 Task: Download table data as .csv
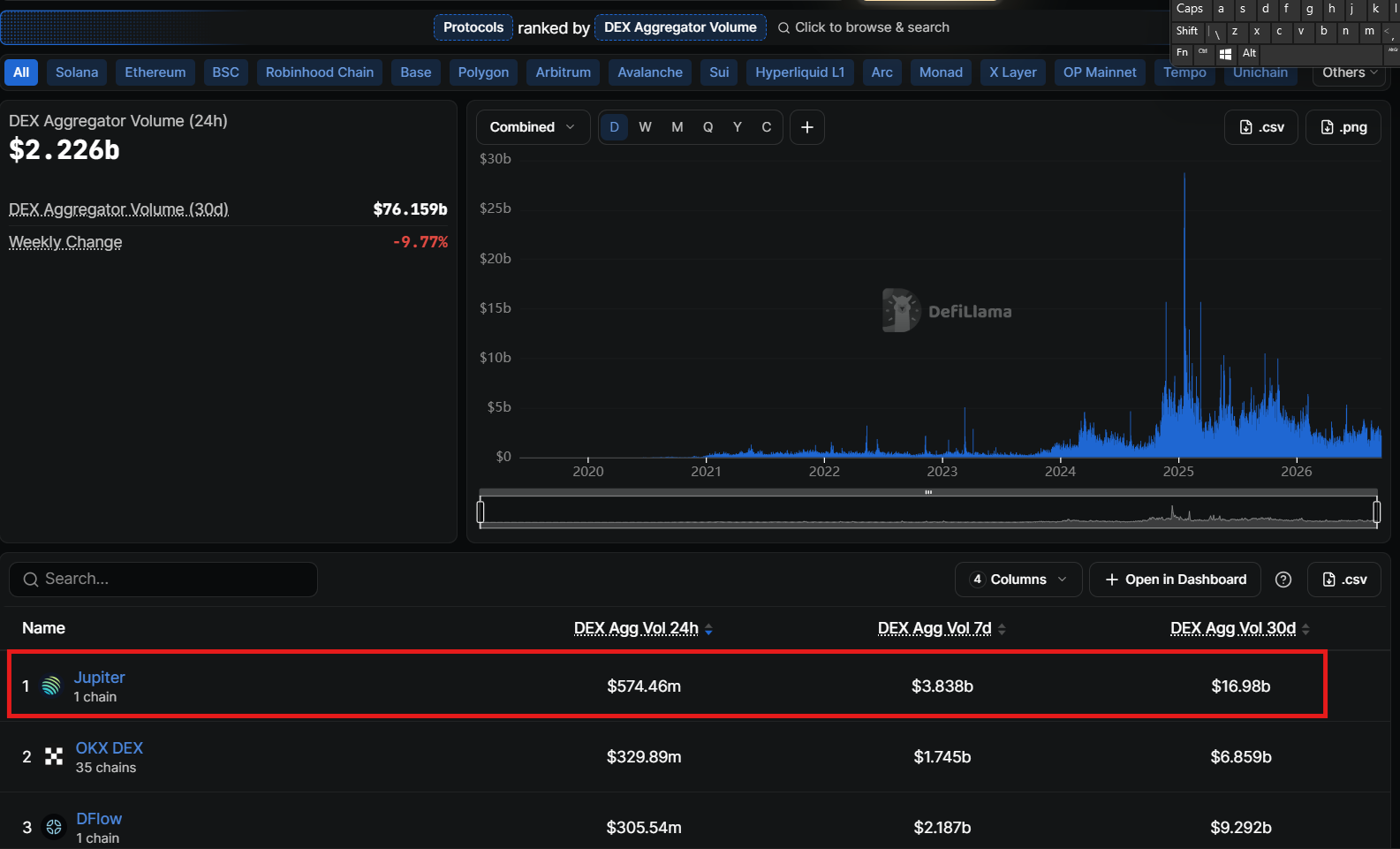(x=1344, y=580)
